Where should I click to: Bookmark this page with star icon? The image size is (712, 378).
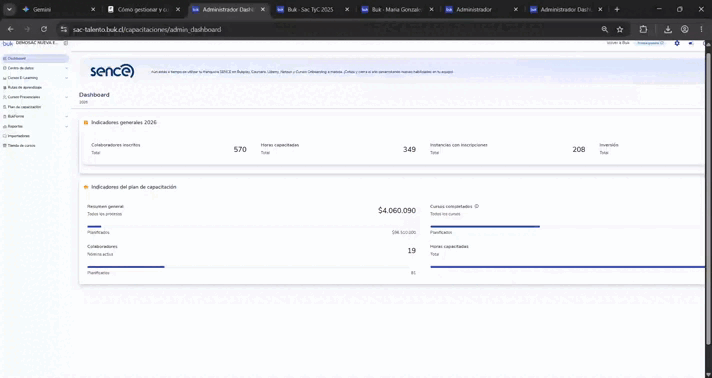tap(620, 29)
